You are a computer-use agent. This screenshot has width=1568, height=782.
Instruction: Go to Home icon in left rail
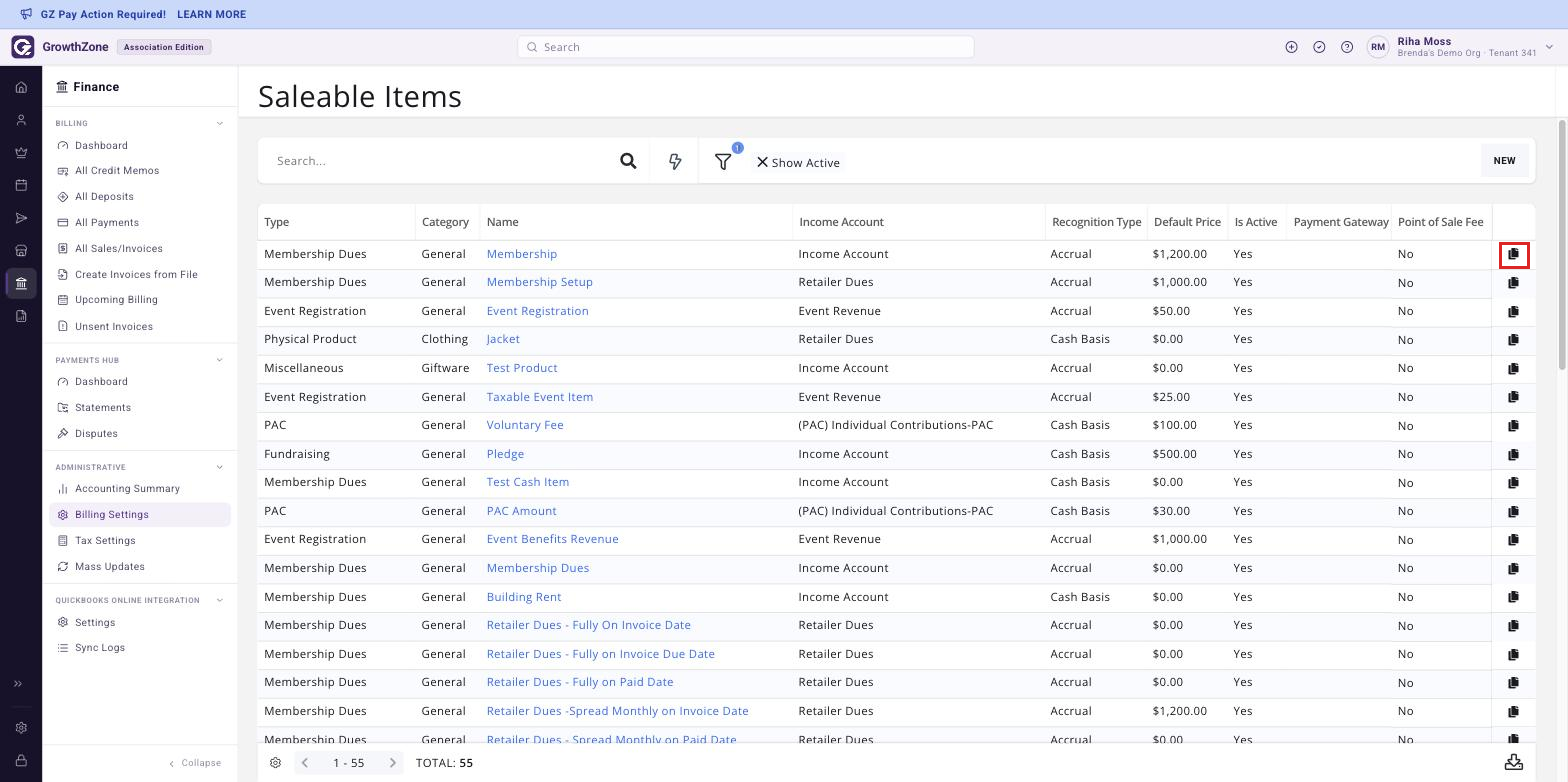tap(21, 88)
